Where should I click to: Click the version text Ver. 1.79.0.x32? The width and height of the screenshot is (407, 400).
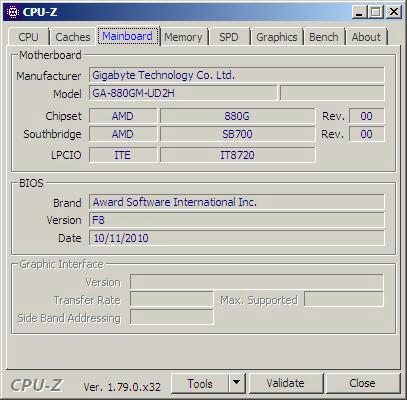point(122,387)
